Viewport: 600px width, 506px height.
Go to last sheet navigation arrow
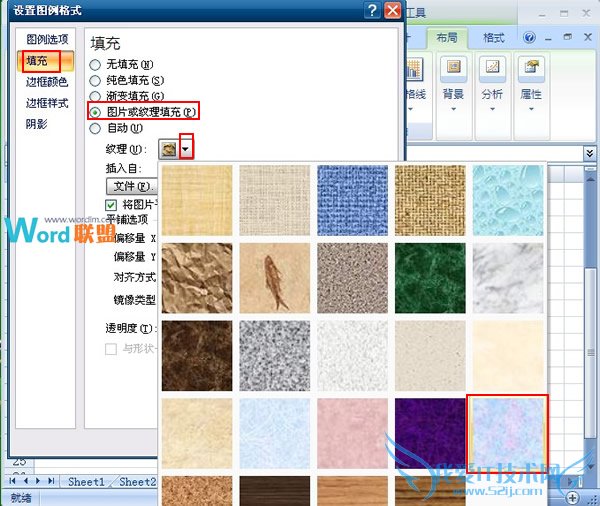click(51, 481)
